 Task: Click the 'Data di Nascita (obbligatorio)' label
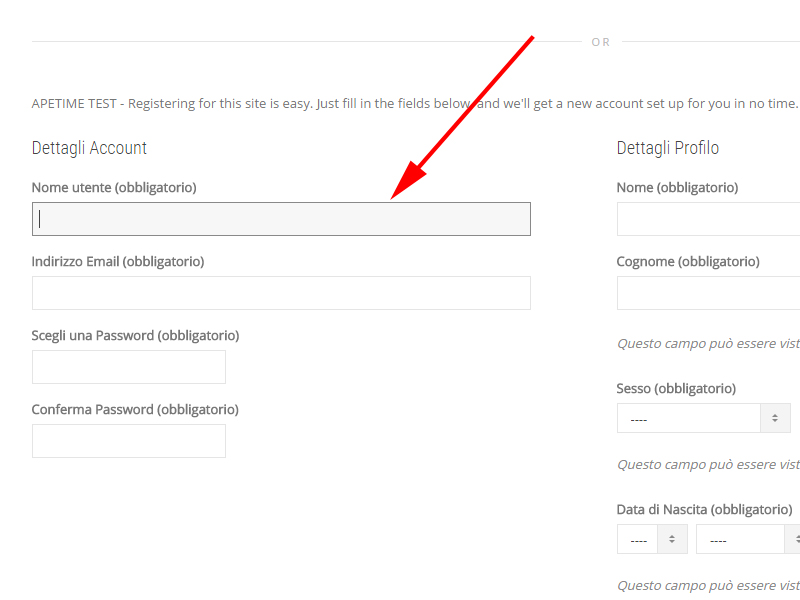click(704, 509)
